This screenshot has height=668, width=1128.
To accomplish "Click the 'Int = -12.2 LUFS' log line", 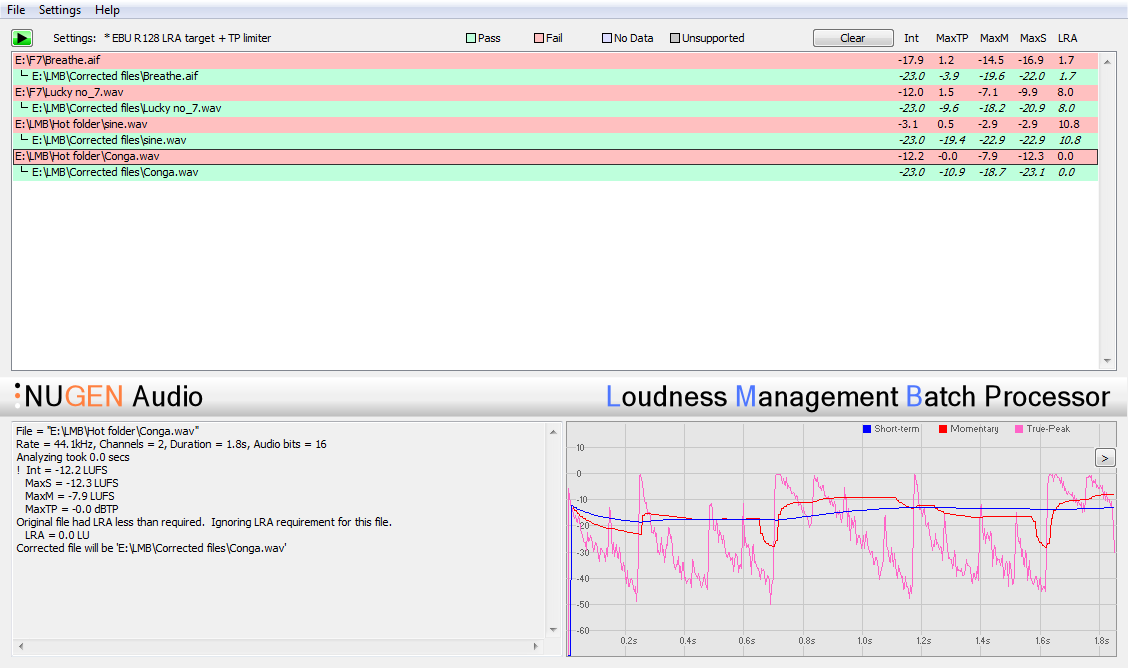I will 67,470.
